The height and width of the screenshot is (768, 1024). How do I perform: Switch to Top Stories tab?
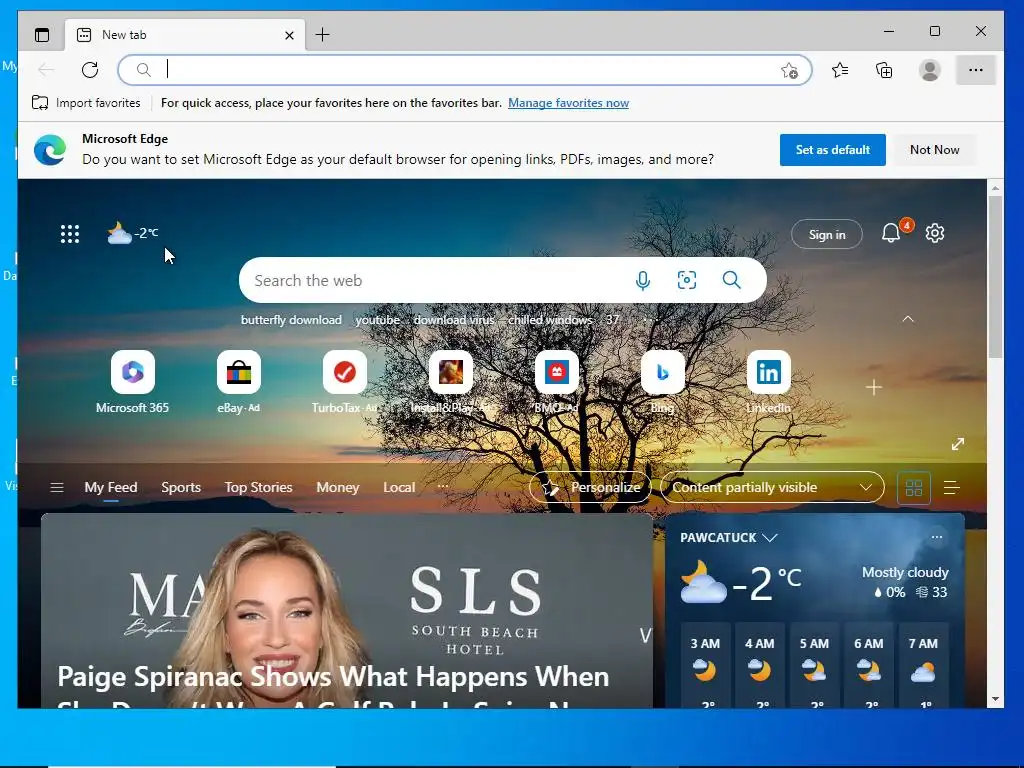pos(259,487)
